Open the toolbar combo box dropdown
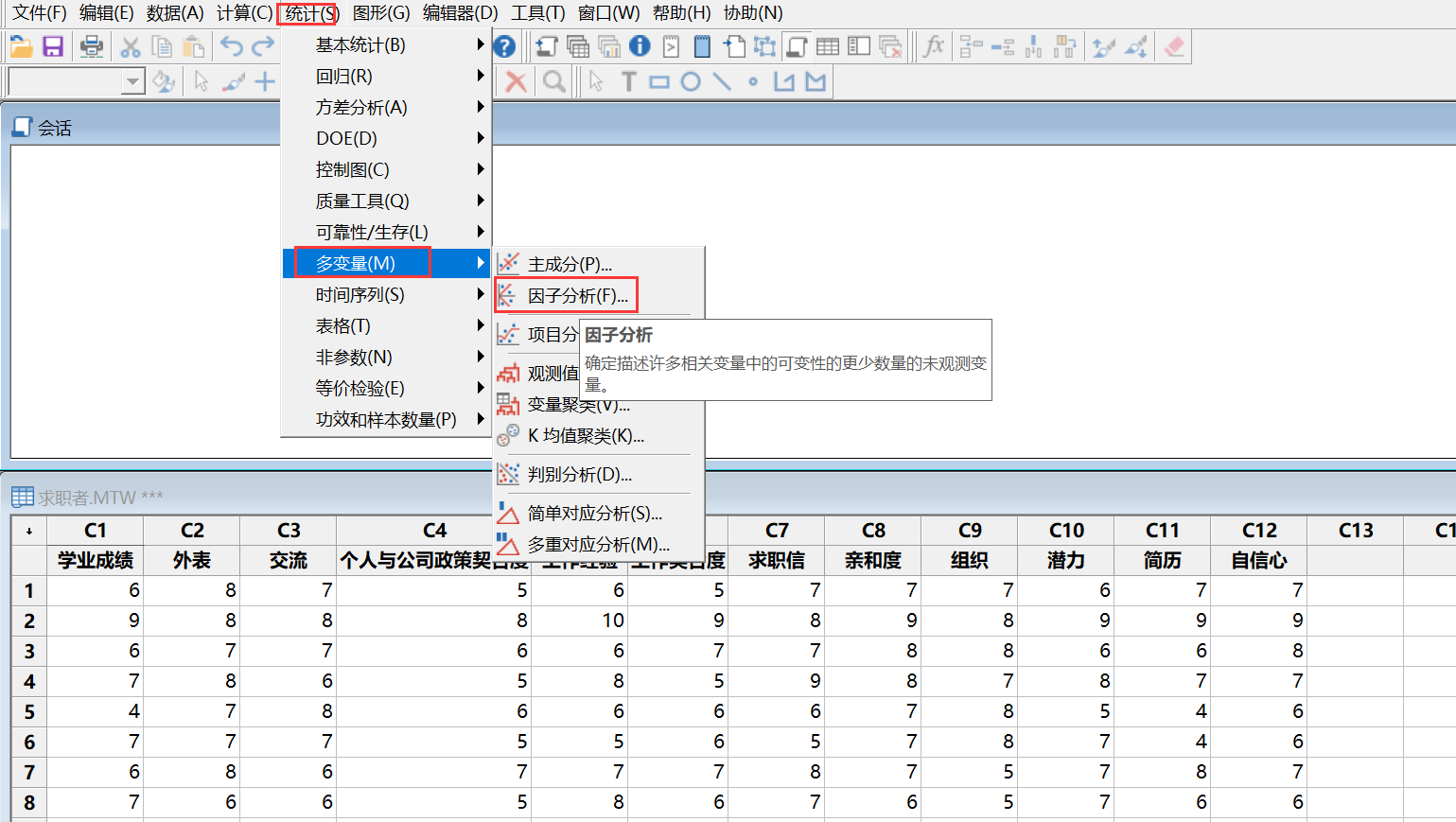 (x=133, y=81)
